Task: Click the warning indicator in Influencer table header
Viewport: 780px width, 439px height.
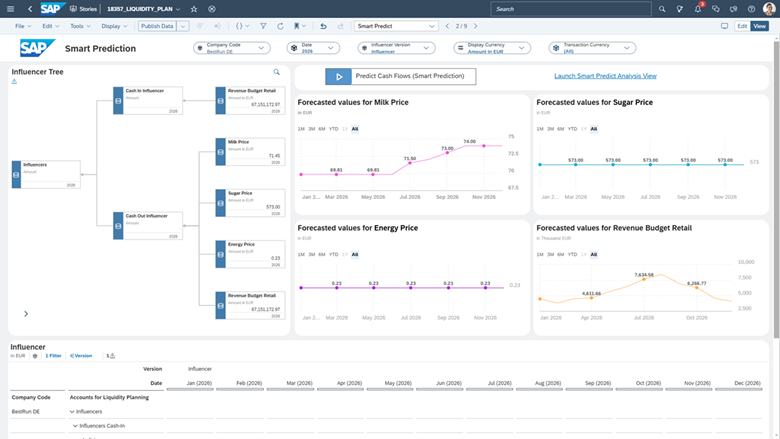Action: (x=110, y=355)
